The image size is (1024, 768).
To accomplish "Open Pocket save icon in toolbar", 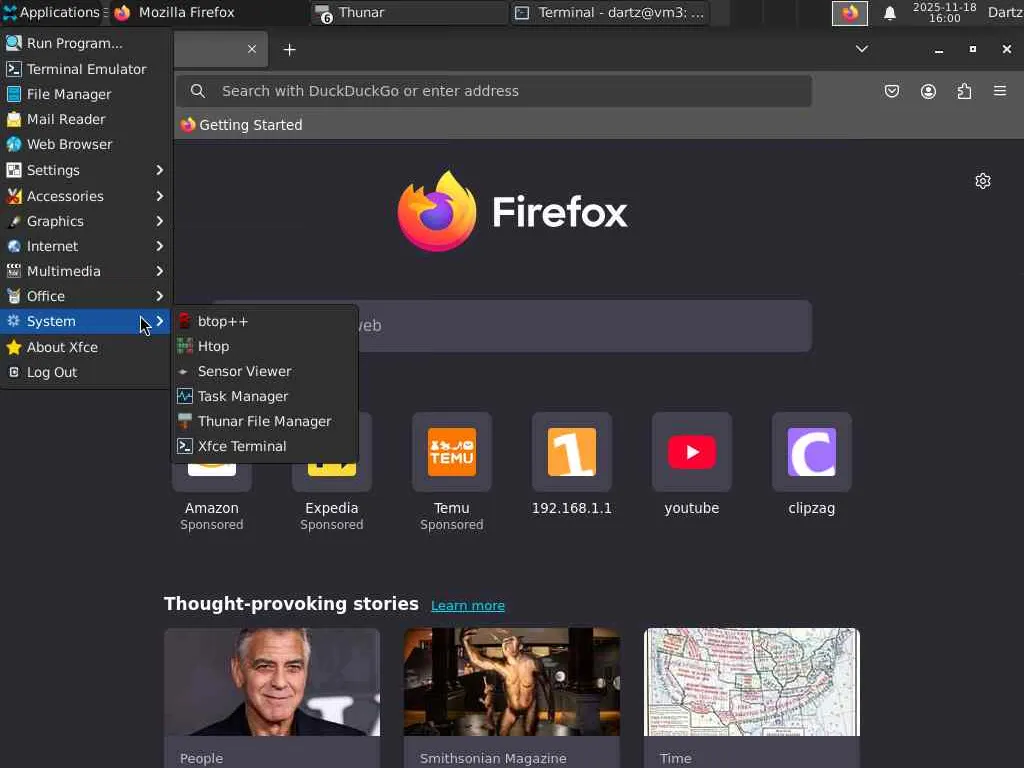I will click(891, 91).
